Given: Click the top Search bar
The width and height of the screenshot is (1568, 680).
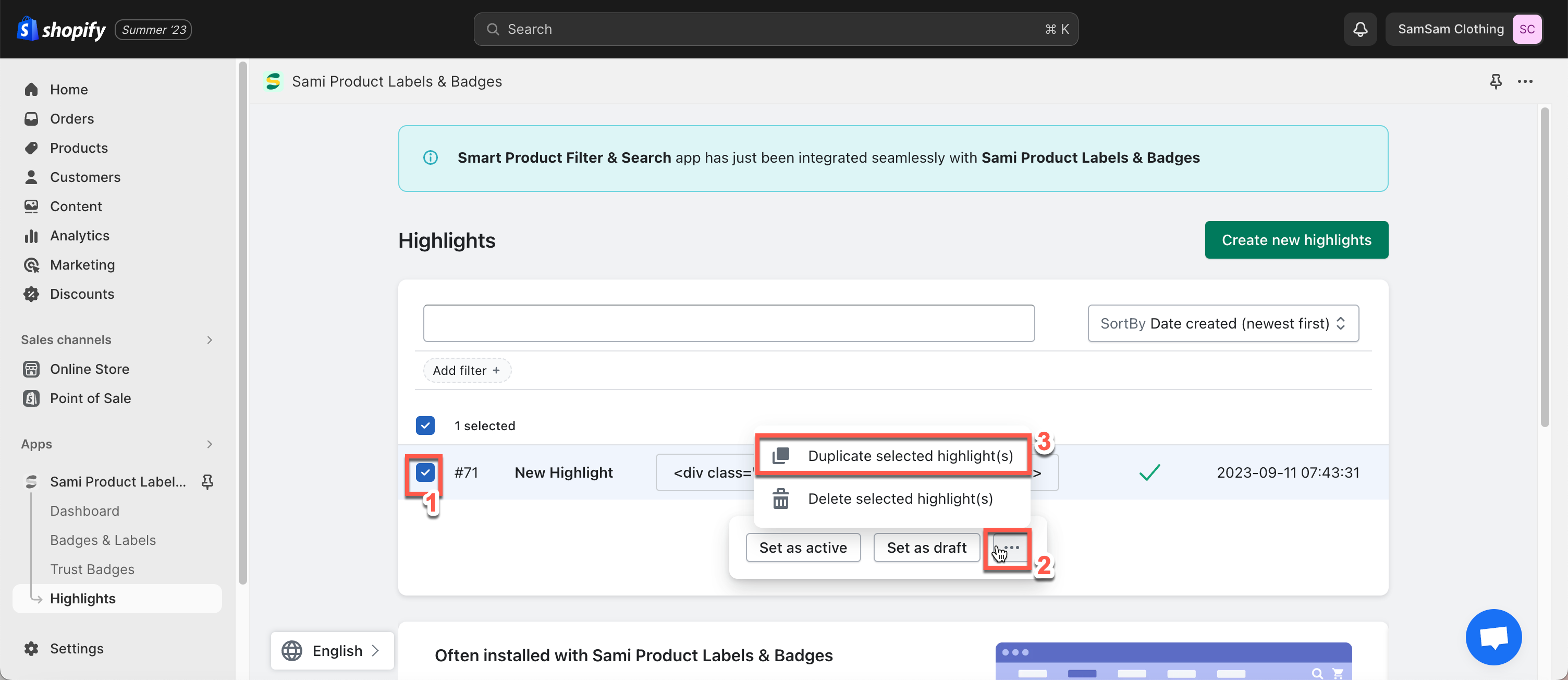Looking at the screenshot, I should 776,29.
